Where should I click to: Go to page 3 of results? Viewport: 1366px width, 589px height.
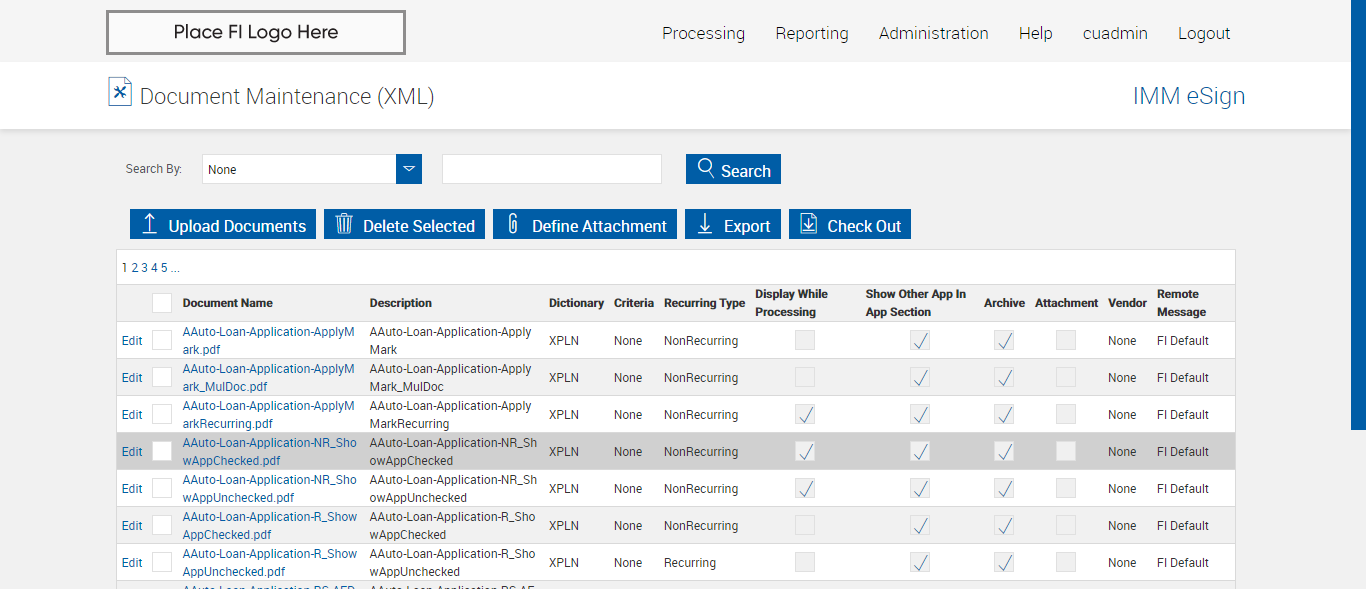144,268
